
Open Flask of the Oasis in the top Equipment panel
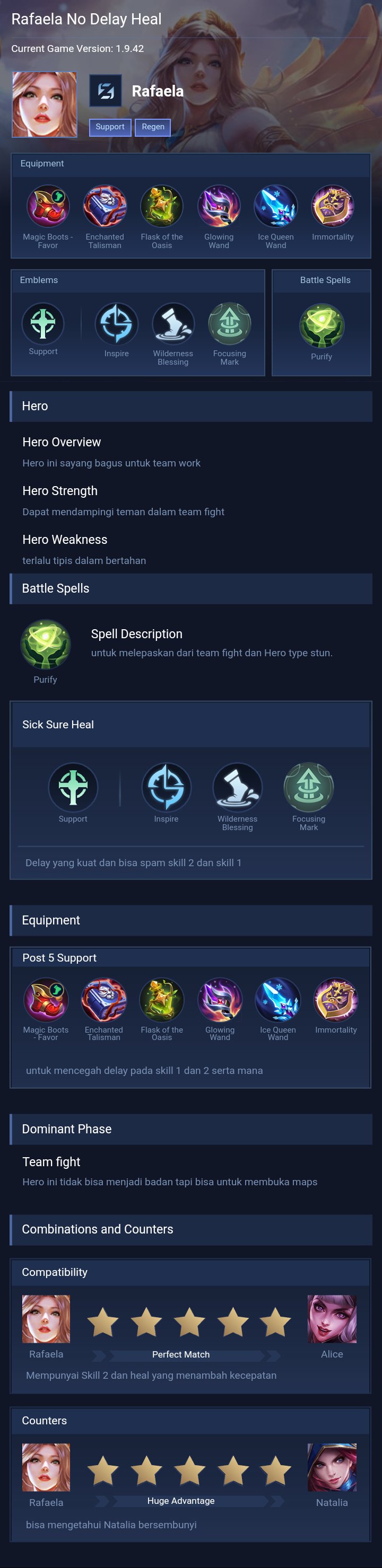click(161, 207)
